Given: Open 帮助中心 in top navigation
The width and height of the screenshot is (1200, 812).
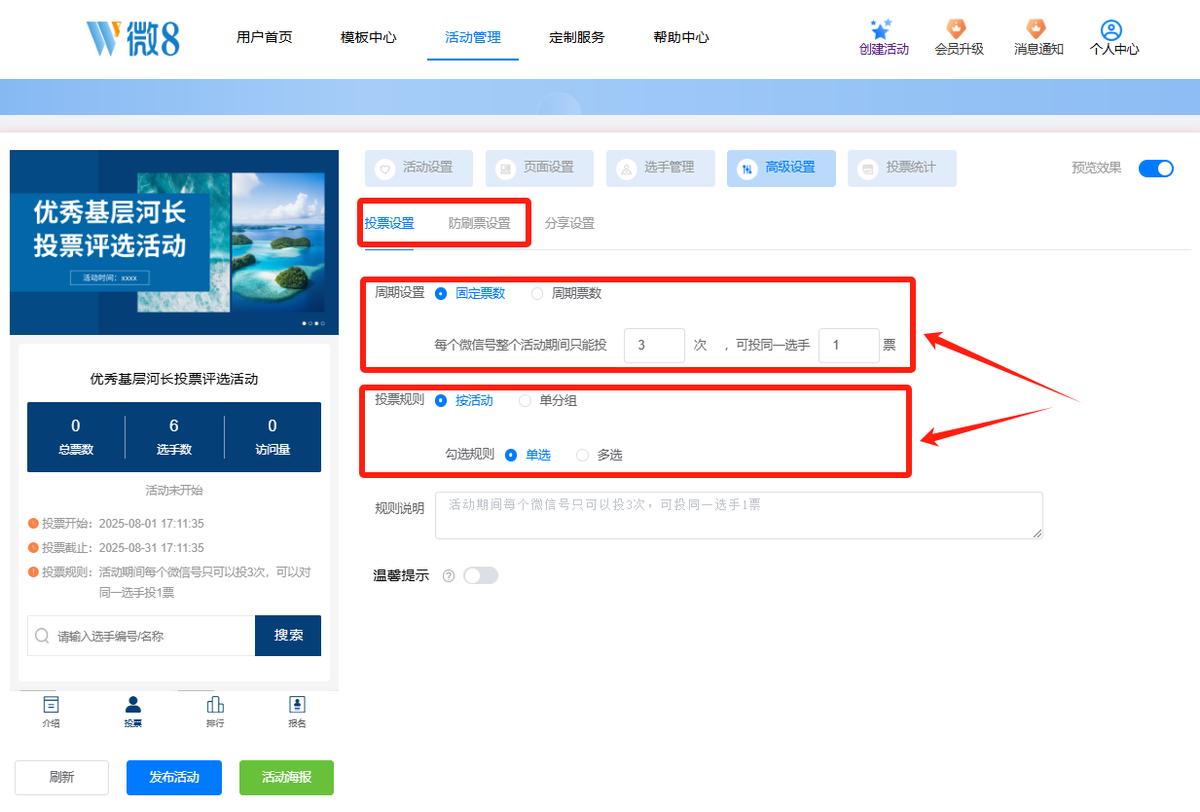Looking at the screenshot, I should point(681,37).
